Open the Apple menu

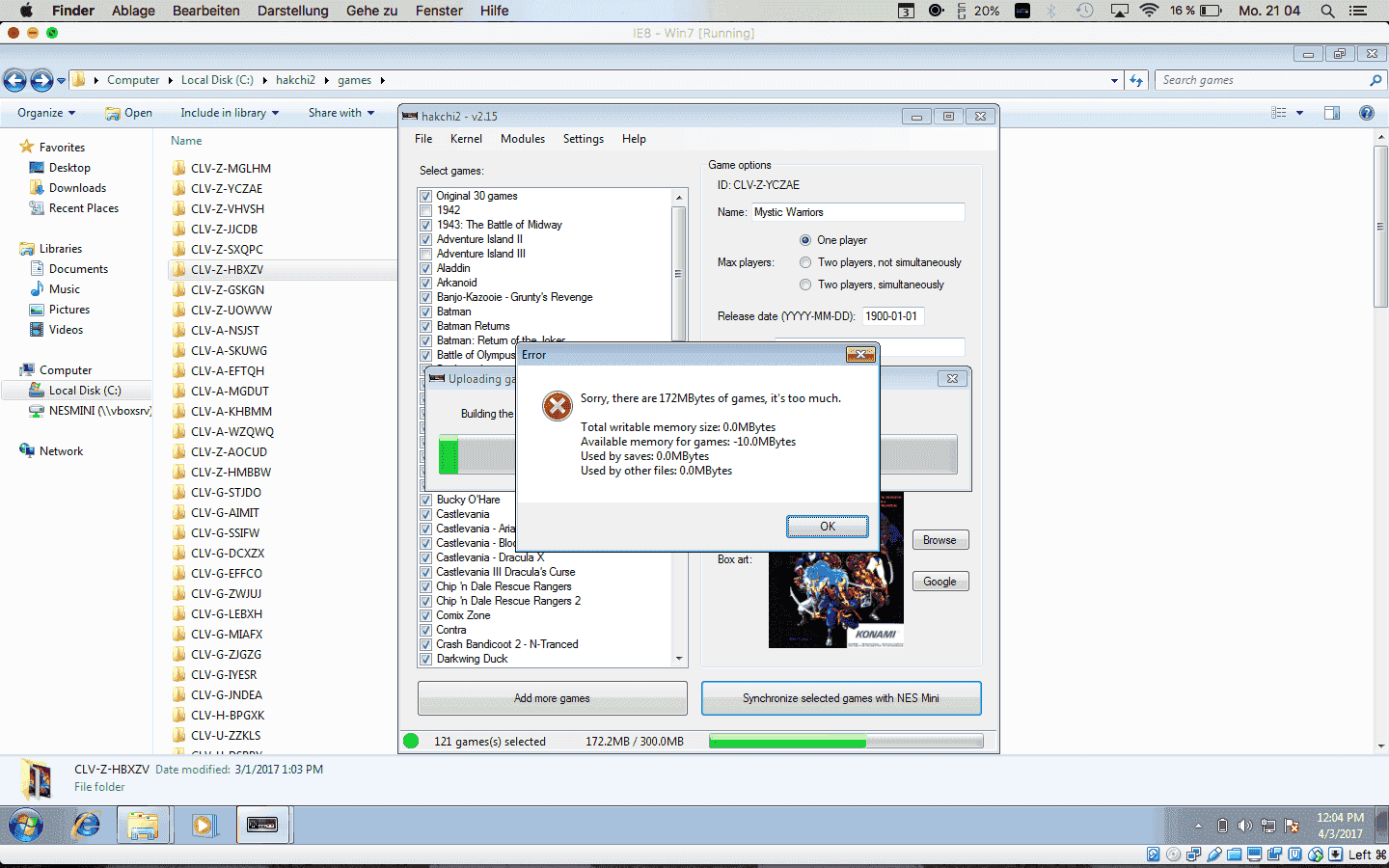click(x=26, y=11)
